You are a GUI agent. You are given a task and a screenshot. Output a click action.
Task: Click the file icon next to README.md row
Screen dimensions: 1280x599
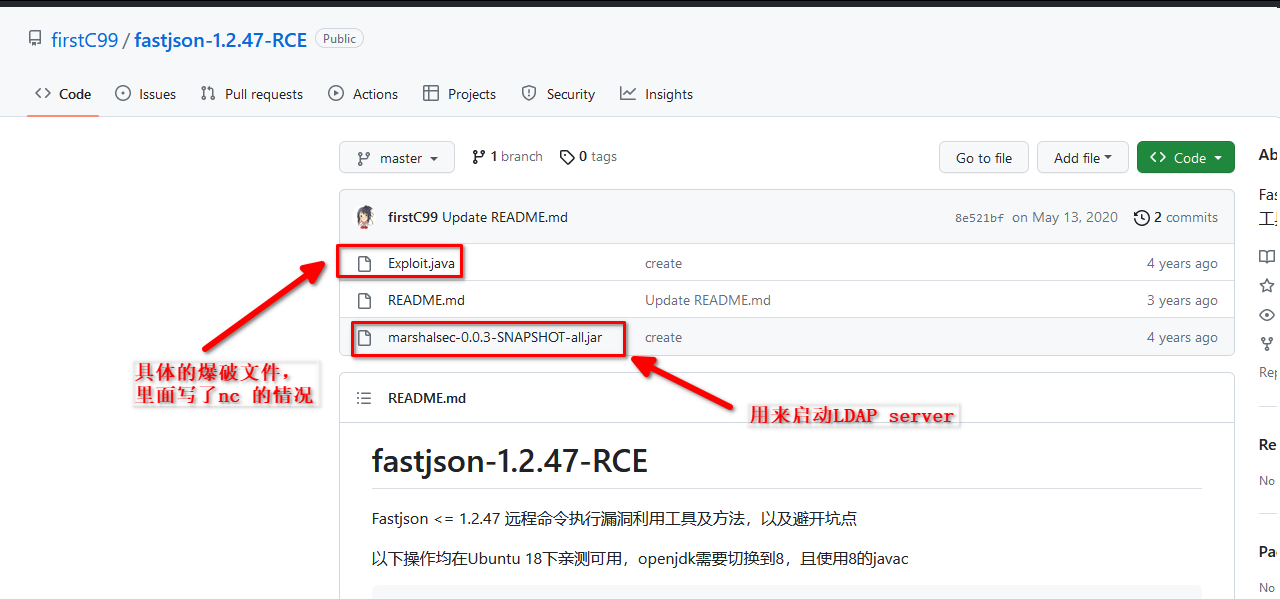click(365, 300)
